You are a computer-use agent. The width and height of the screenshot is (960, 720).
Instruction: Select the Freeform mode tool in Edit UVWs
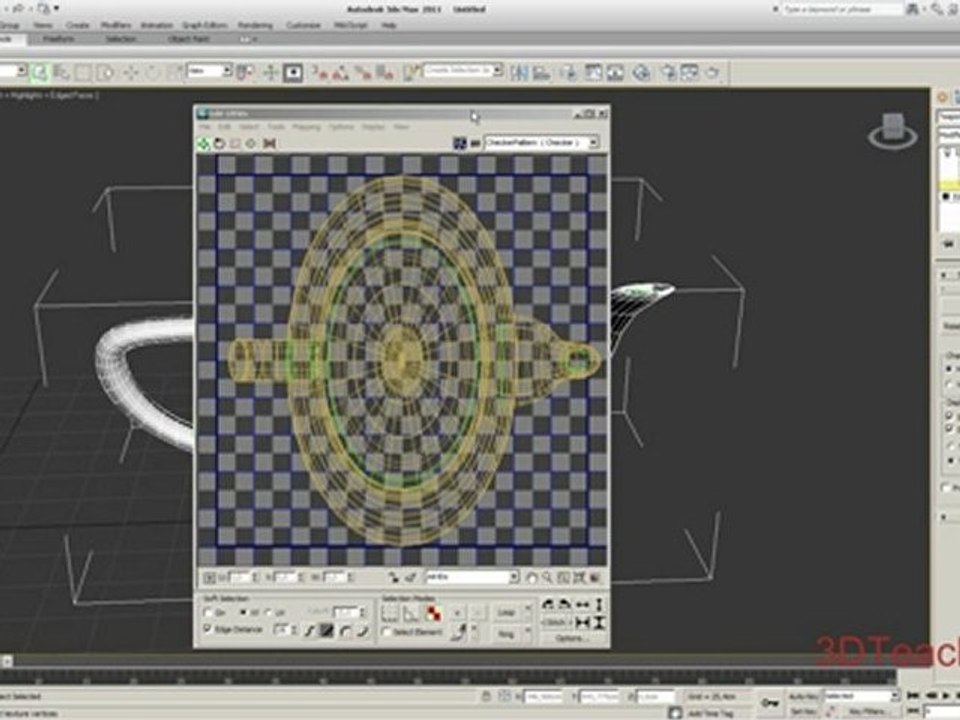(x=251, y=143)
